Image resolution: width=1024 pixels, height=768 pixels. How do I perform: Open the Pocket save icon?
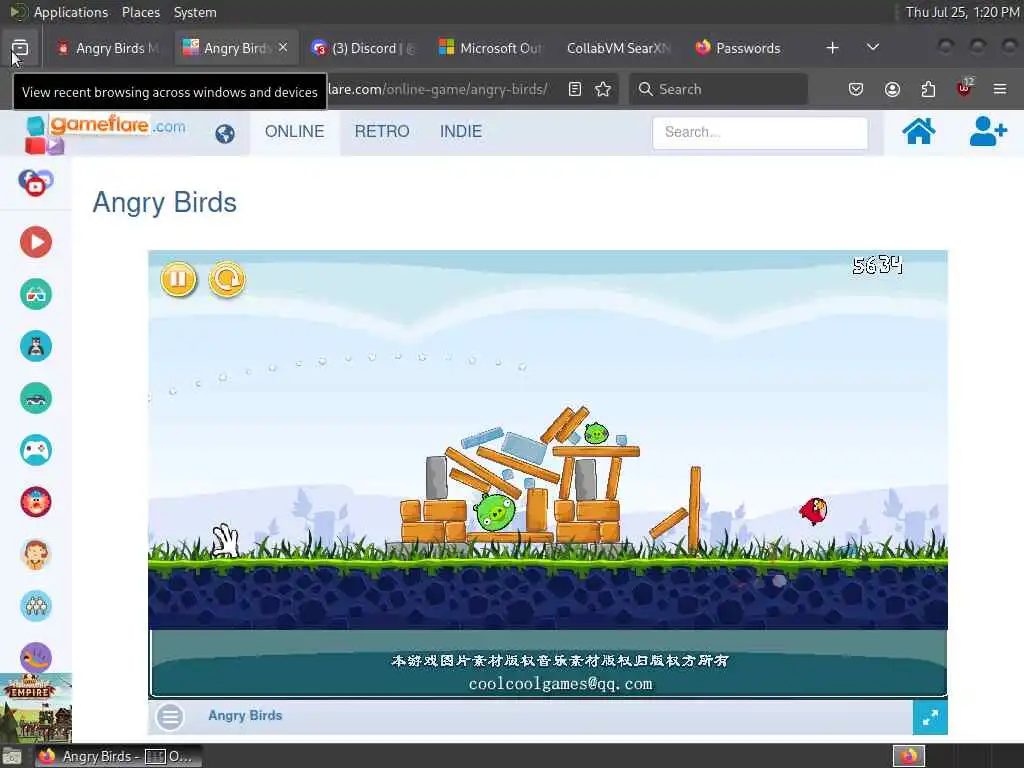[856, 89]
